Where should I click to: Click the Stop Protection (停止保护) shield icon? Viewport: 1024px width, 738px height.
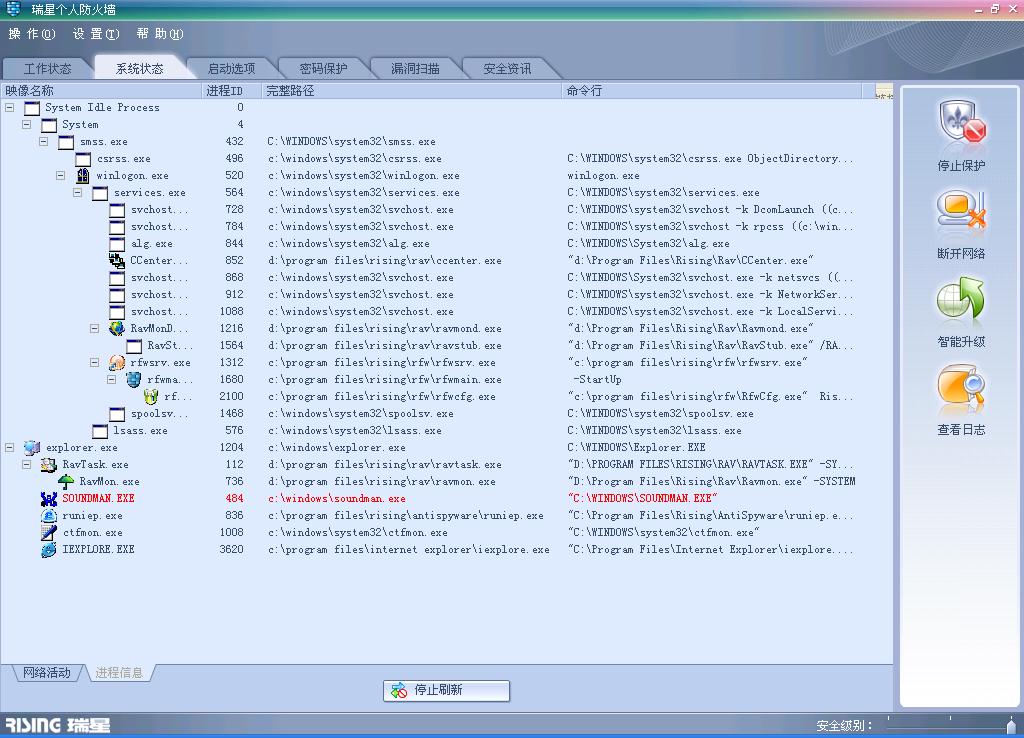(x=961, y=125)
